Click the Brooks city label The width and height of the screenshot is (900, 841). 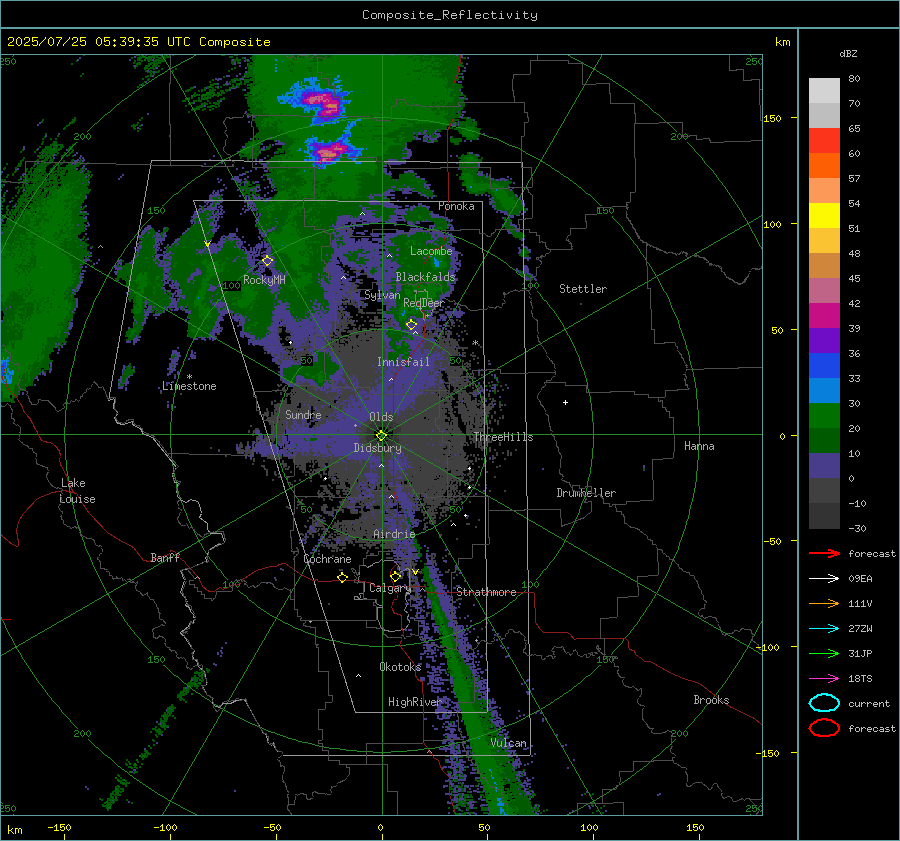tap(711, 700)
